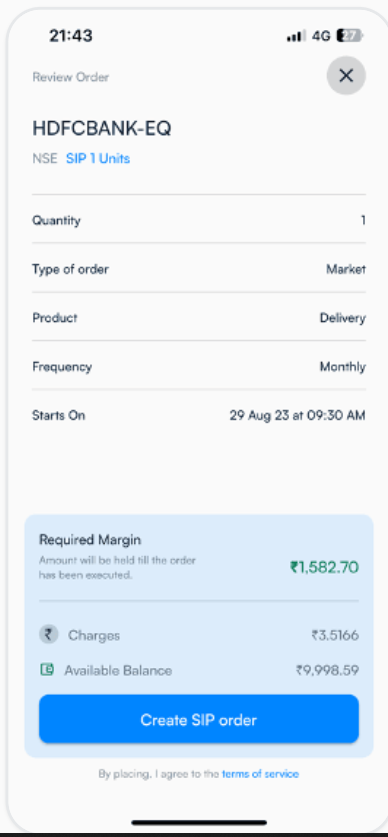Tap the rupee Charges icon

48,635
